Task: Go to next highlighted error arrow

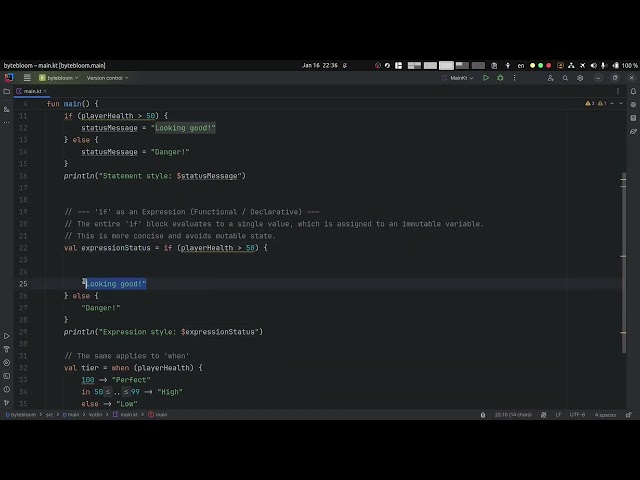Action: click(621, 104)
